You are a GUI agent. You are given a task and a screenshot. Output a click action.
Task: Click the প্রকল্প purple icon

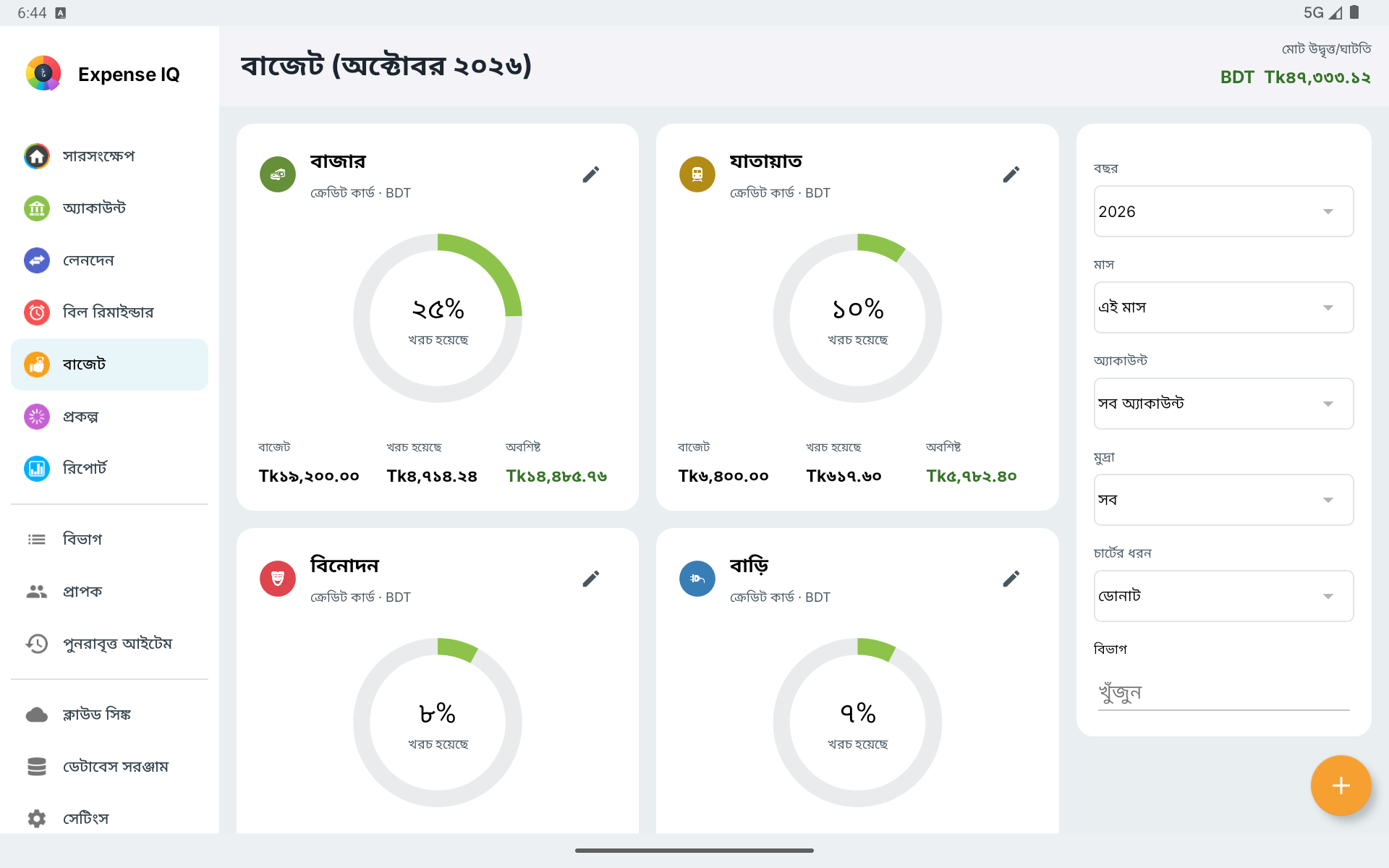click(37, 417)
